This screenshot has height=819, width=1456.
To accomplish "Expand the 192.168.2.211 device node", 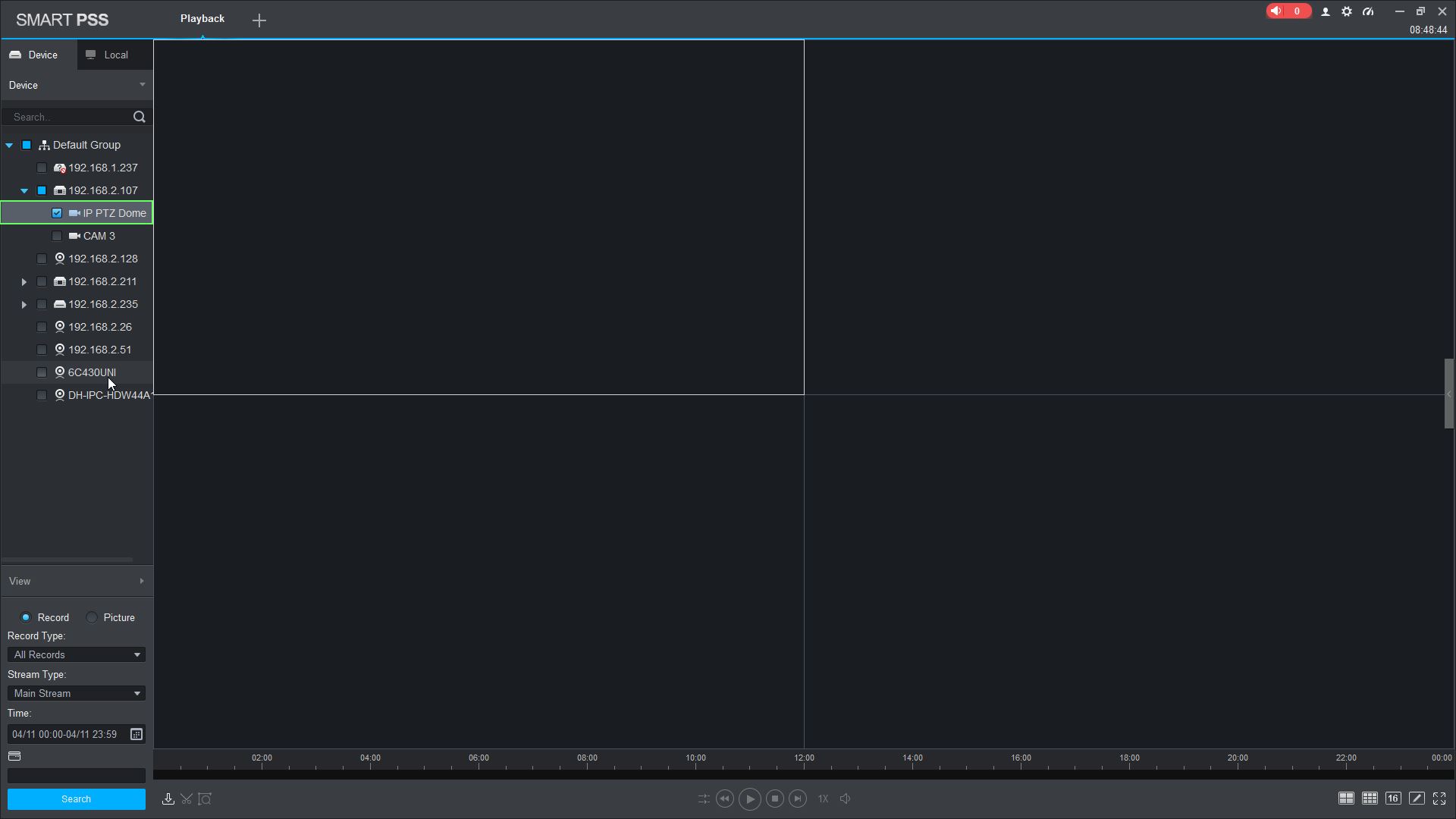I will pos(24,282).
